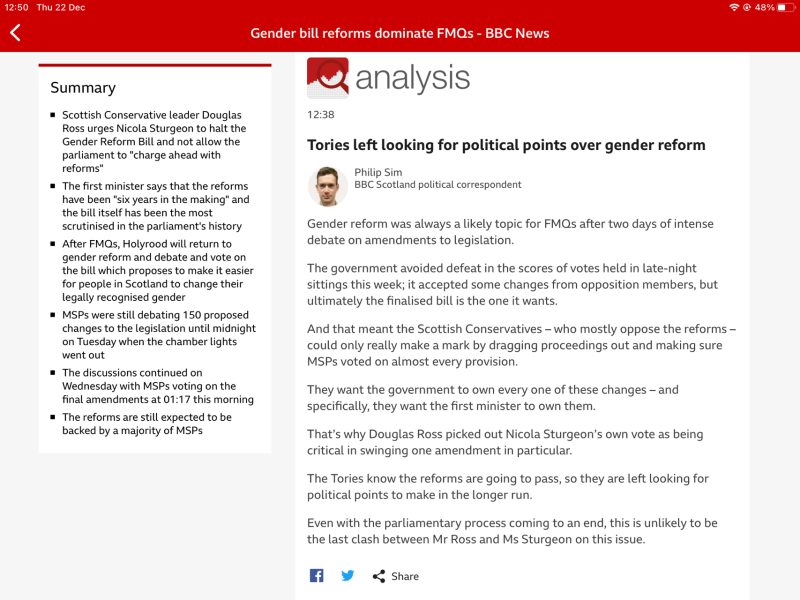Share the article on Twitter
The width and height of the screenshot is (800, 600).
347,576
